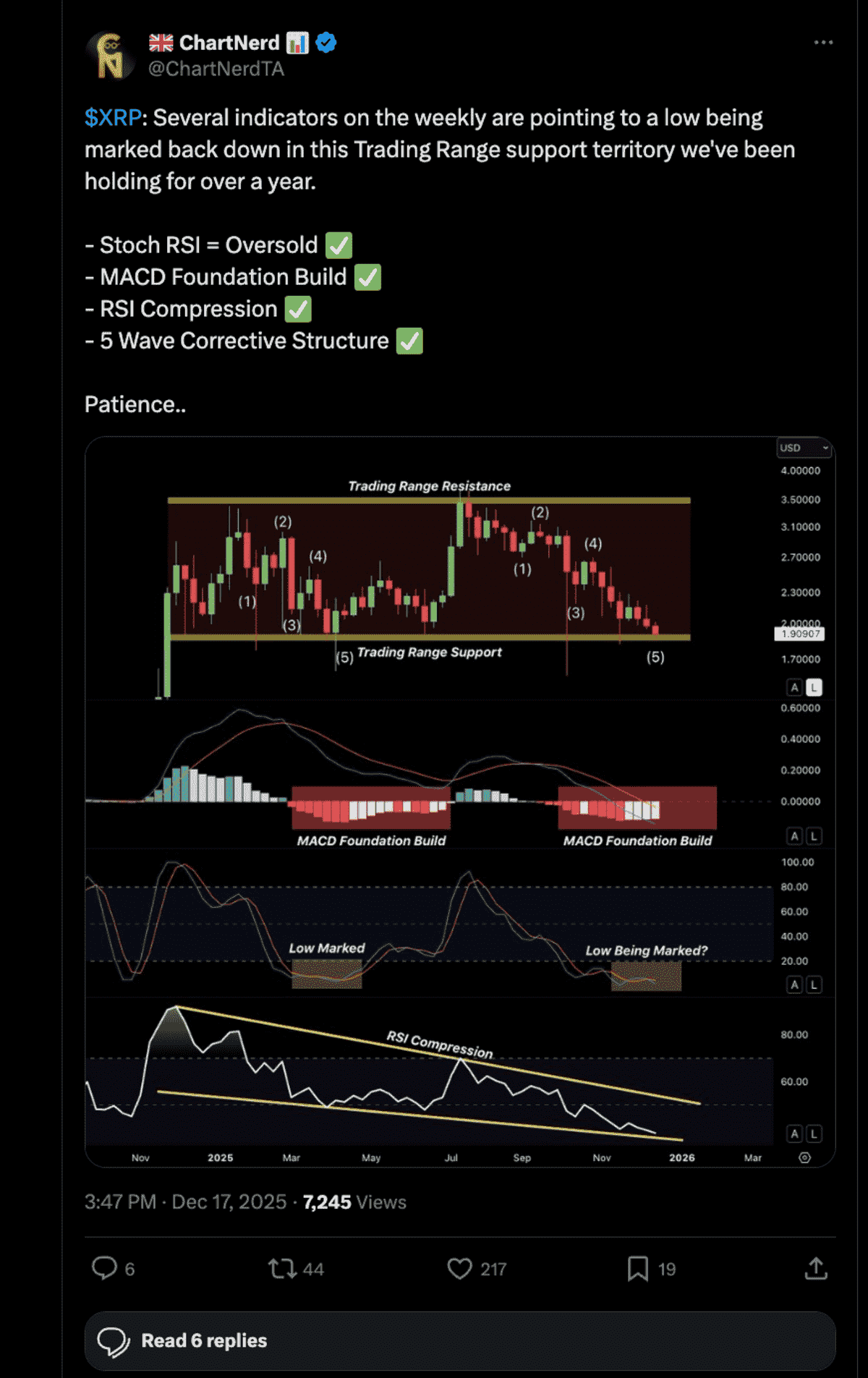Toggle log scale 'L' on price chart

[x=814, y=687]
